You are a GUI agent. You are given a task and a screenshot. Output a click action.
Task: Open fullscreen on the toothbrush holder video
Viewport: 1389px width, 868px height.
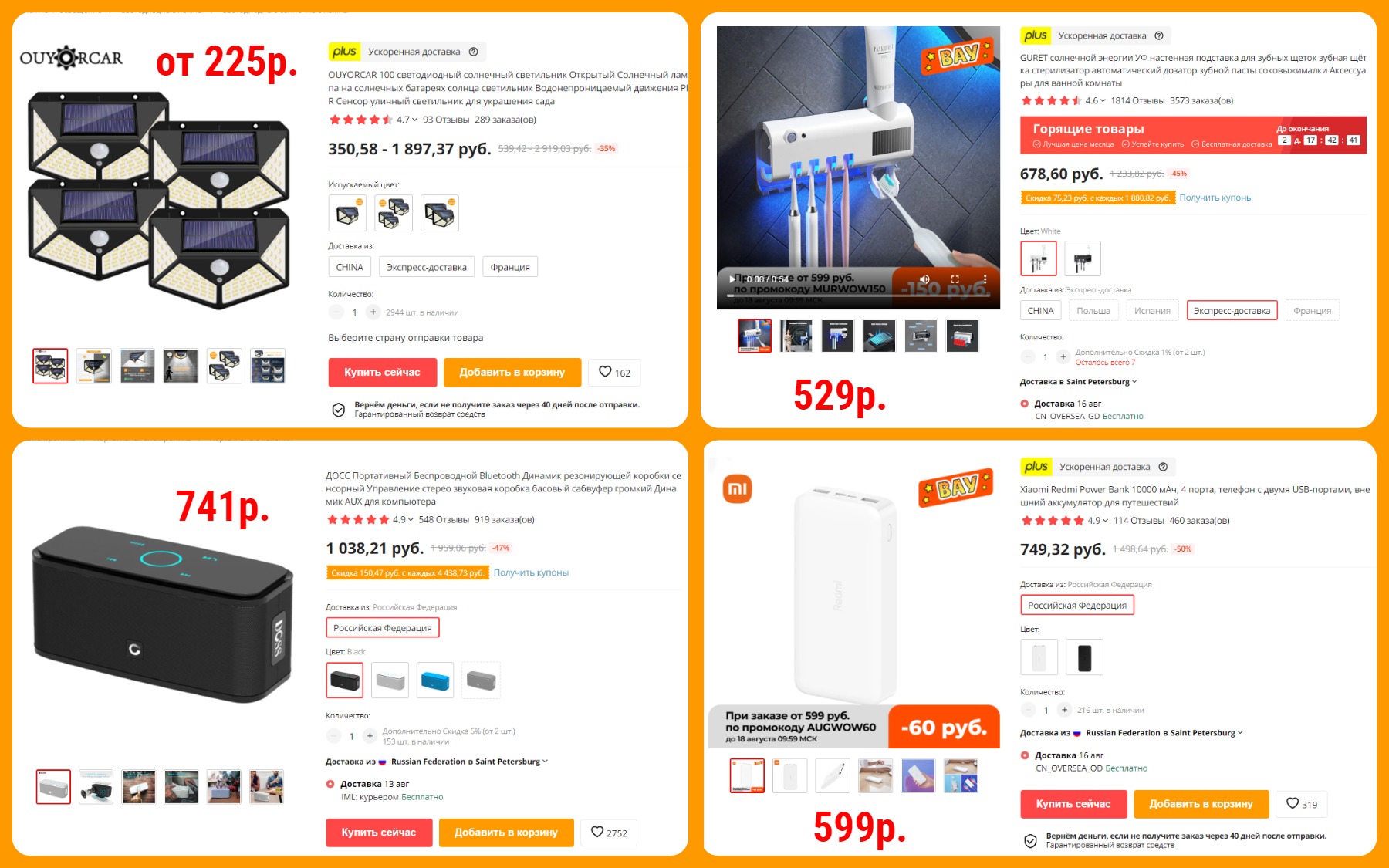click(955, 279)
